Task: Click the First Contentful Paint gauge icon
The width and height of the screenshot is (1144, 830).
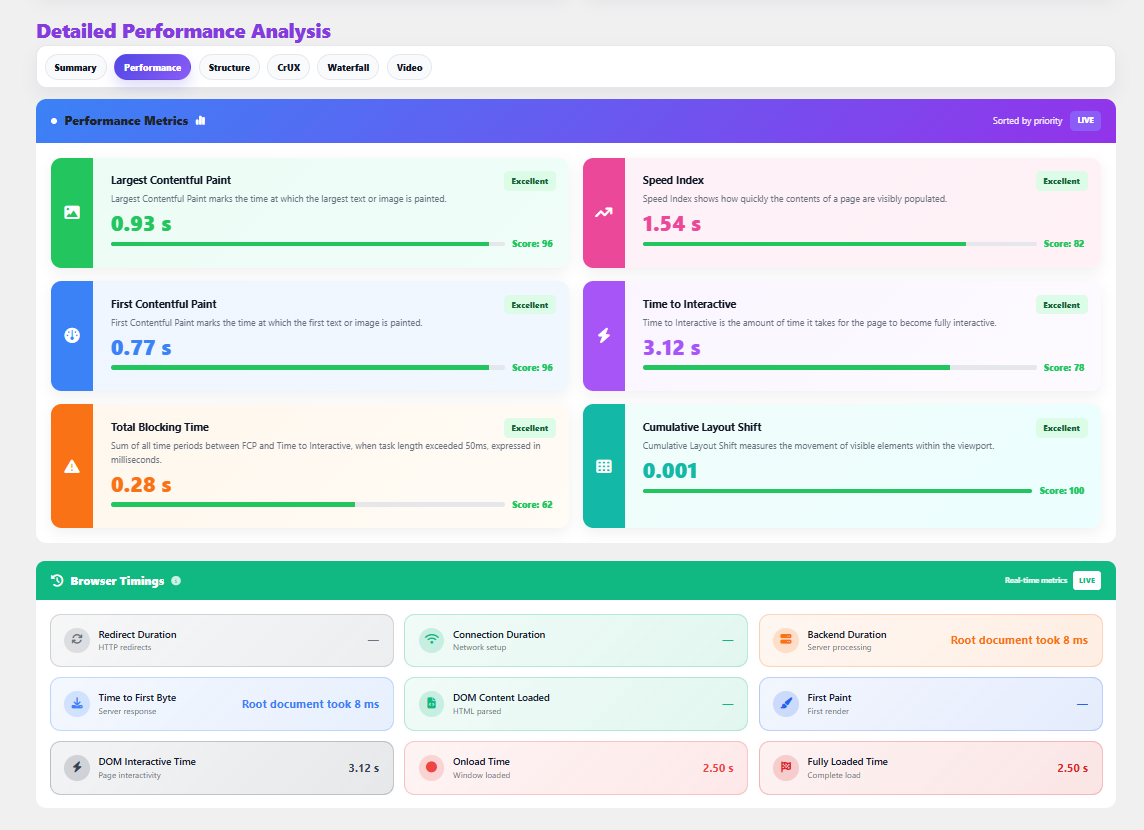Action: pyautogui.click(x=72, y=335)
